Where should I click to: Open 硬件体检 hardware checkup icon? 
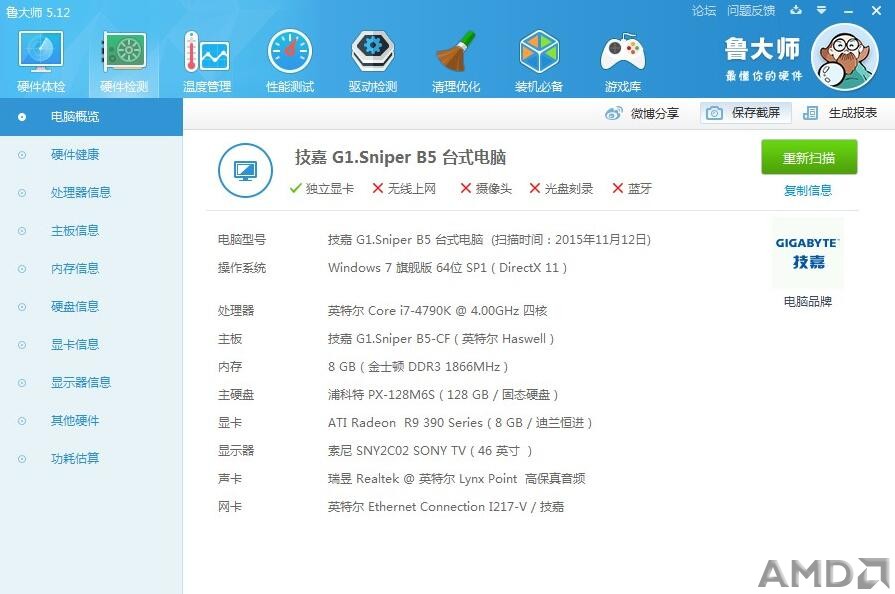coord(41,62)
